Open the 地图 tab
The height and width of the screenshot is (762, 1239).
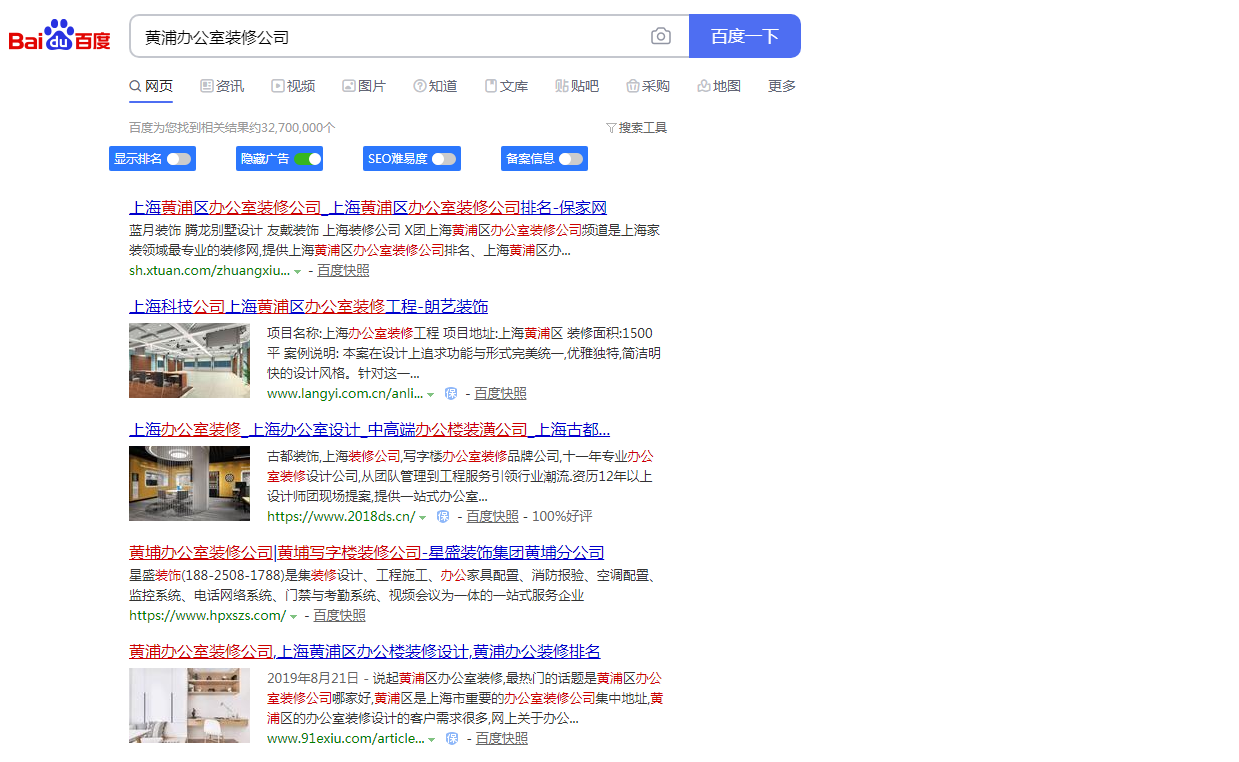click(x=719, y=87)
